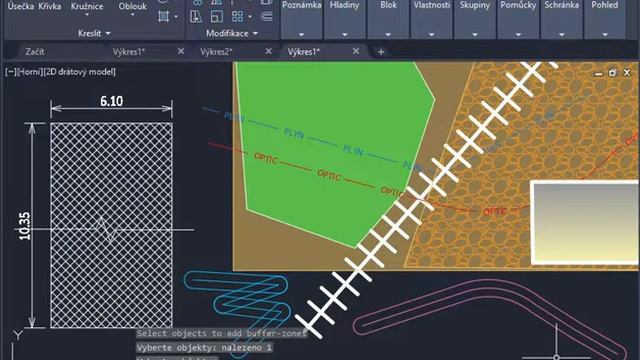Expand the Pohled panel
This screenshot has width=640, height=360.
(x=605, y=35)
